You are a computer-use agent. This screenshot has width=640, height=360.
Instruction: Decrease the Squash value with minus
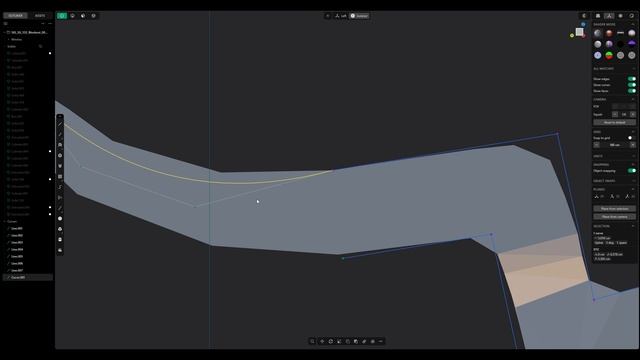point(615,114)
